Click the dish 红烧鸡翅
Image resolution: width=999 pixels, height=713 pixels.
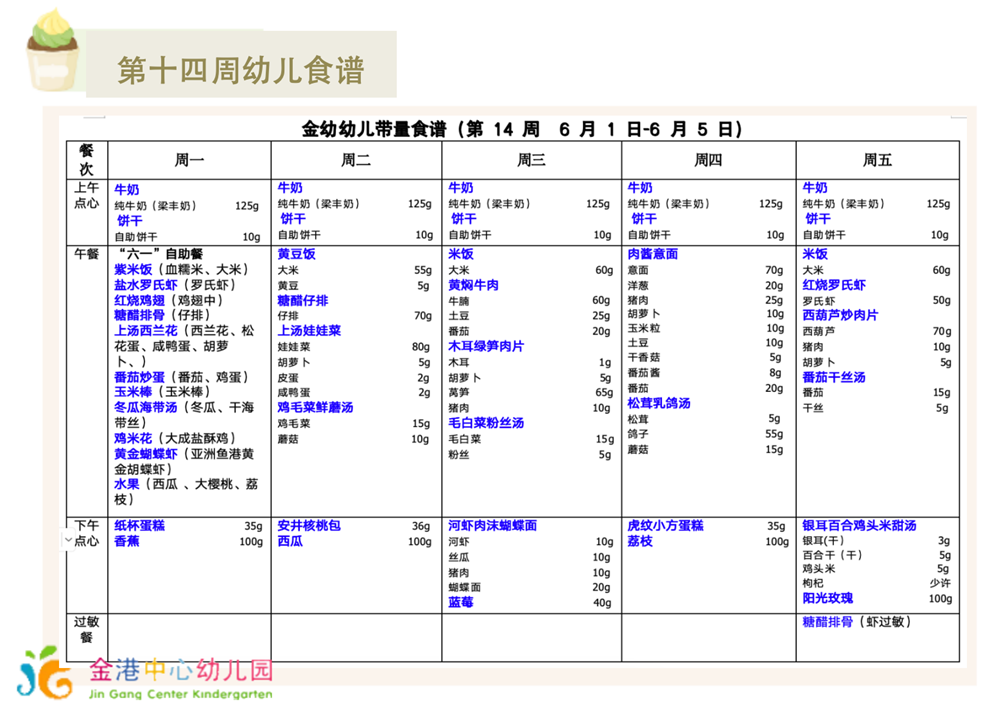click(140, 300)
